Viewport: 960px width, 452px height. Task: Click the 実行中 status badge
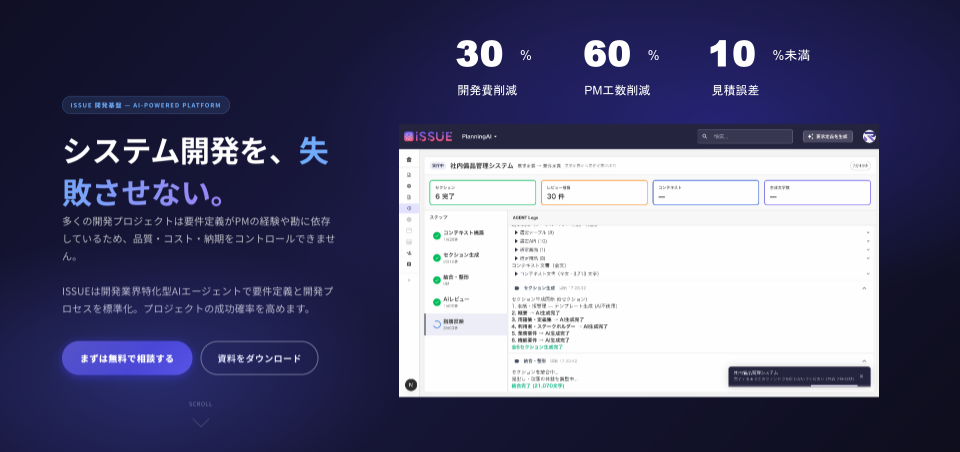click(x=437, y=165)
